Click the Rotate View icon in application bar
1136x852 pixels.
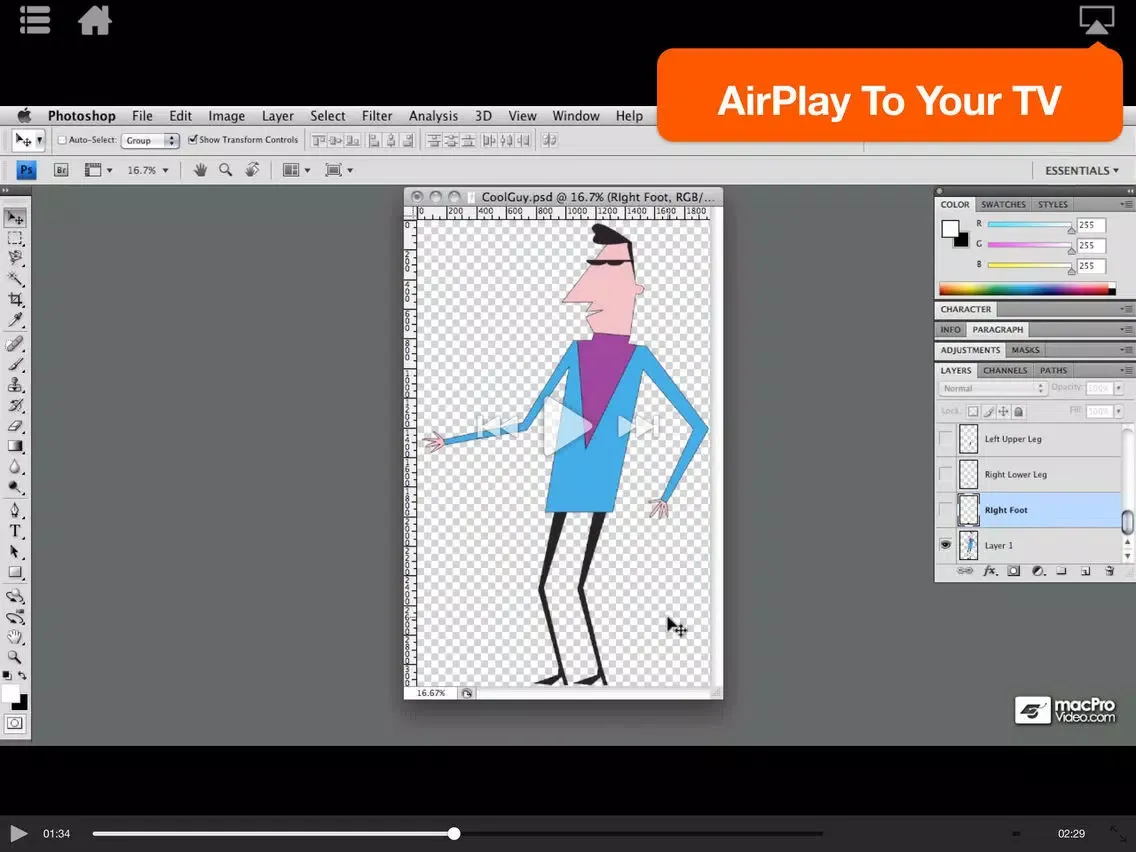252,170
